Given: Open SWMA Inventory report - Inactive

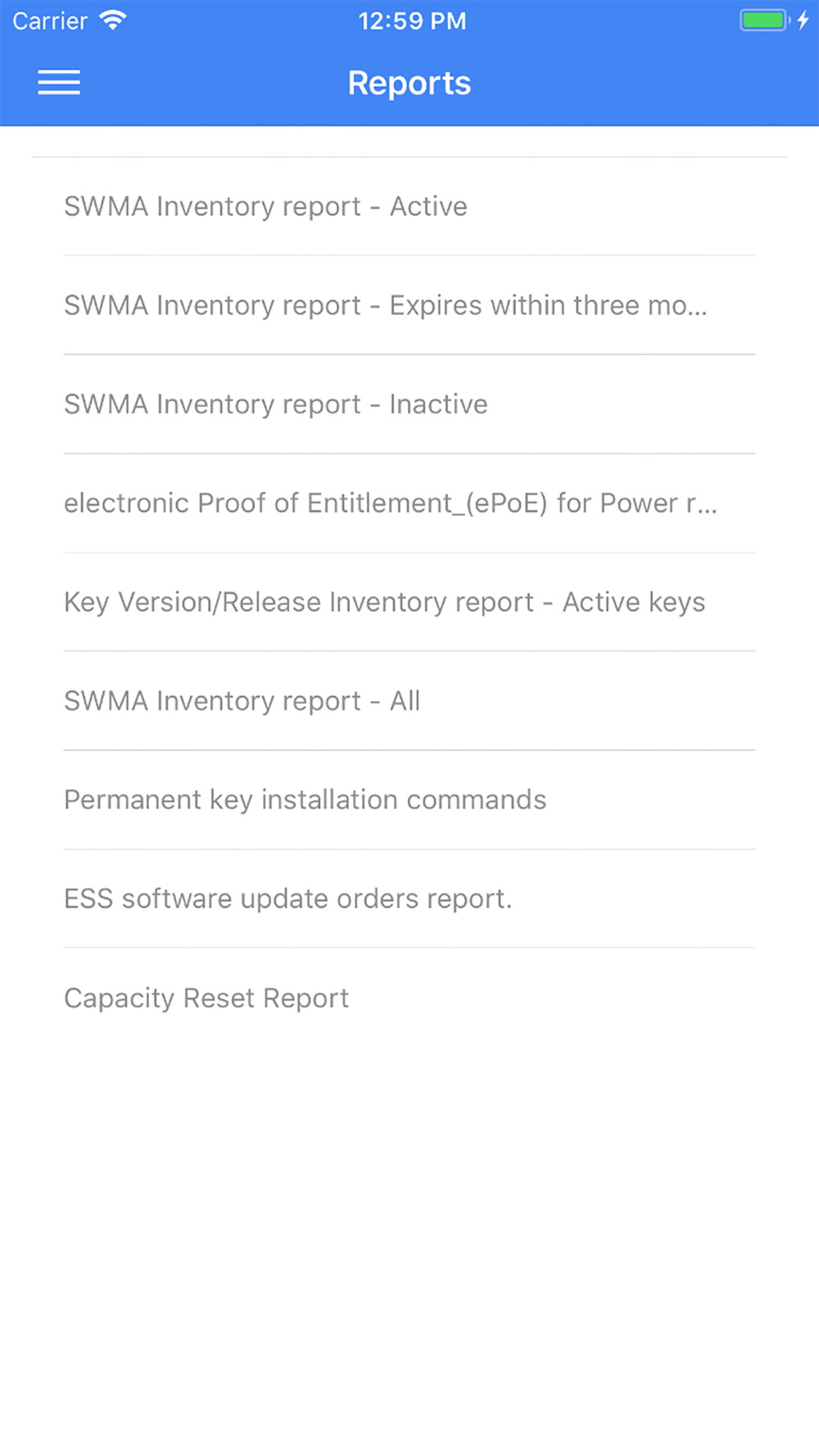Looking at the screenshot, I should 409,405.
